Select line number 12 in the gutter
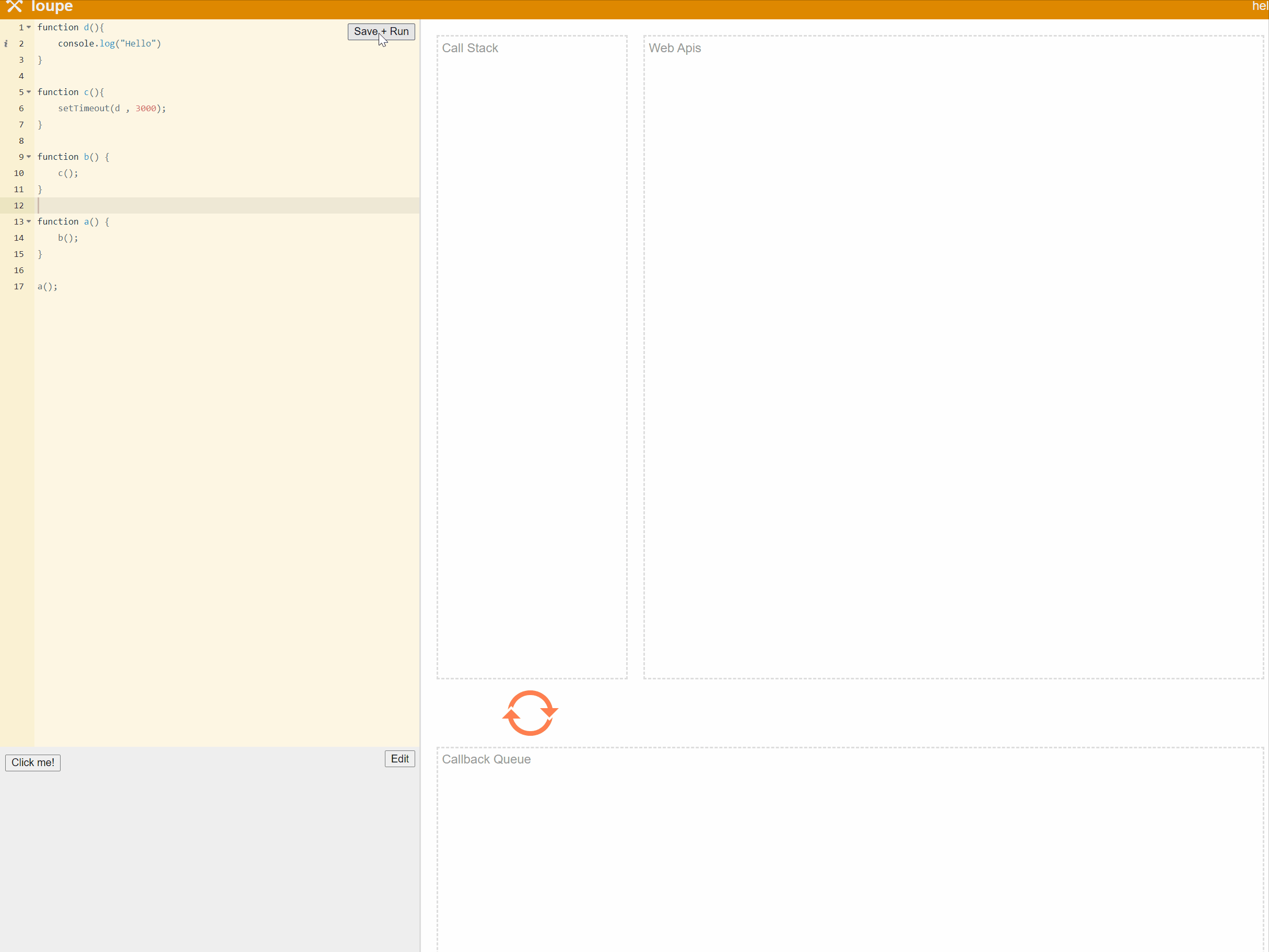The width and height of the screenshot is (1269, 952). pos(19,205)
